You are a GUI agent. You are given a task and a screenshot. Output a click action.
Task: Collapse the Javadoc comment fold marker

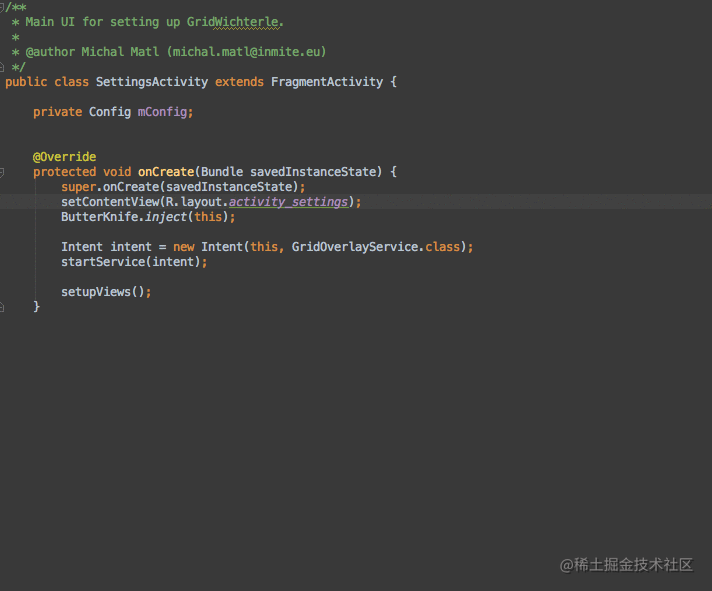(2, 7)
